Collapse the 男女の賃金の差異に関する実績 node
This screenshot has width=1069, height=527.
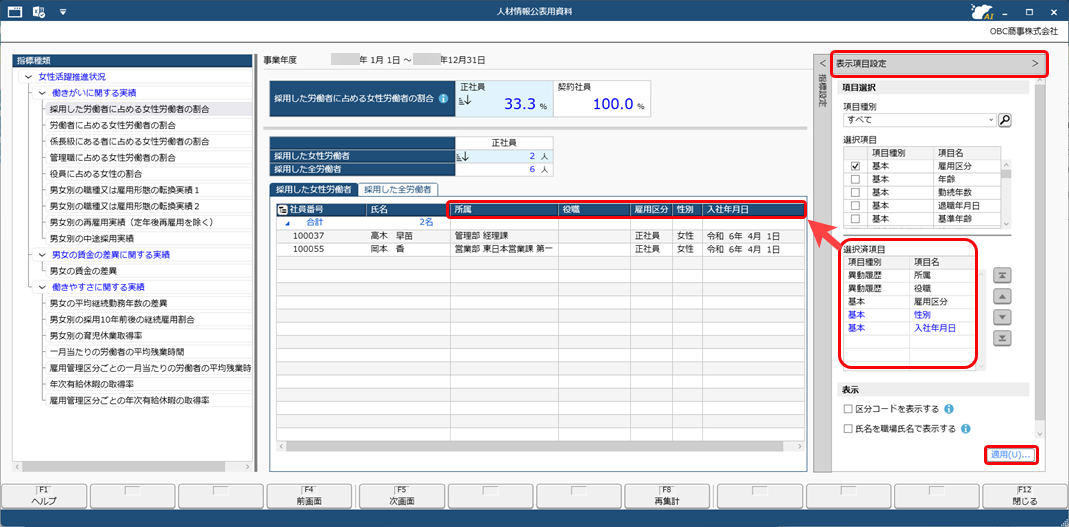[42, 254]
